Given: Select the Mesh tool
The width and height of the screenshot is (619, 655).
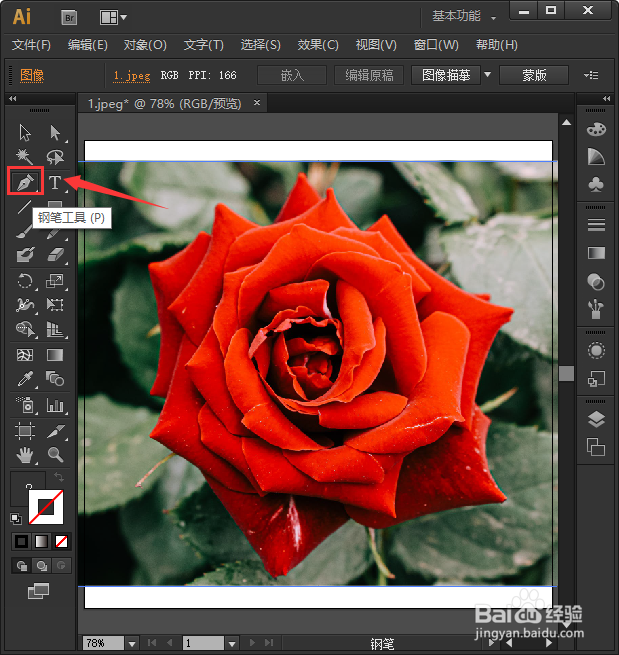Looking at the screenshot, I should 25,355.
